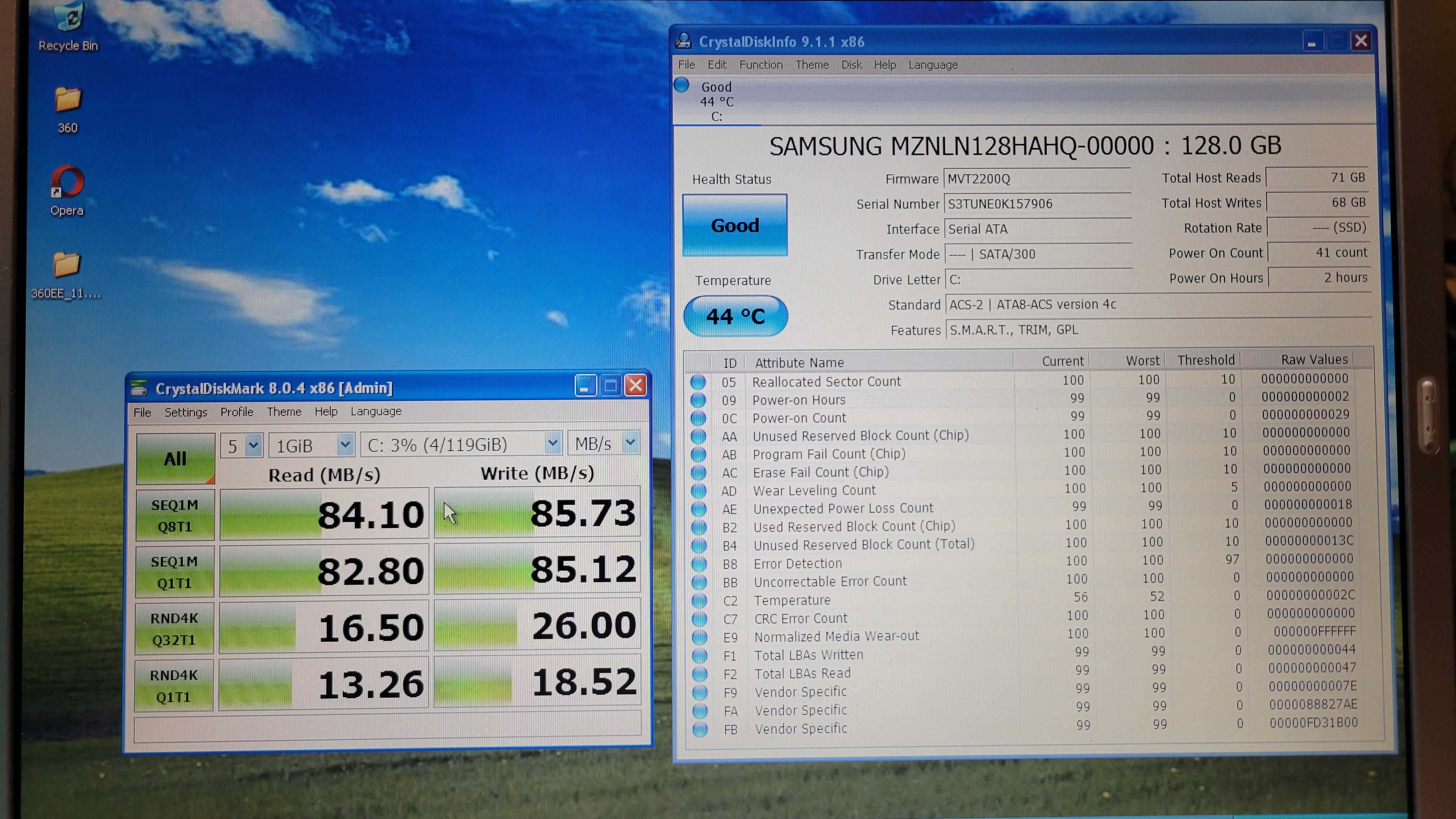
Task: Click status orb for Reallocated Sector Count
Action: point(698,382)
